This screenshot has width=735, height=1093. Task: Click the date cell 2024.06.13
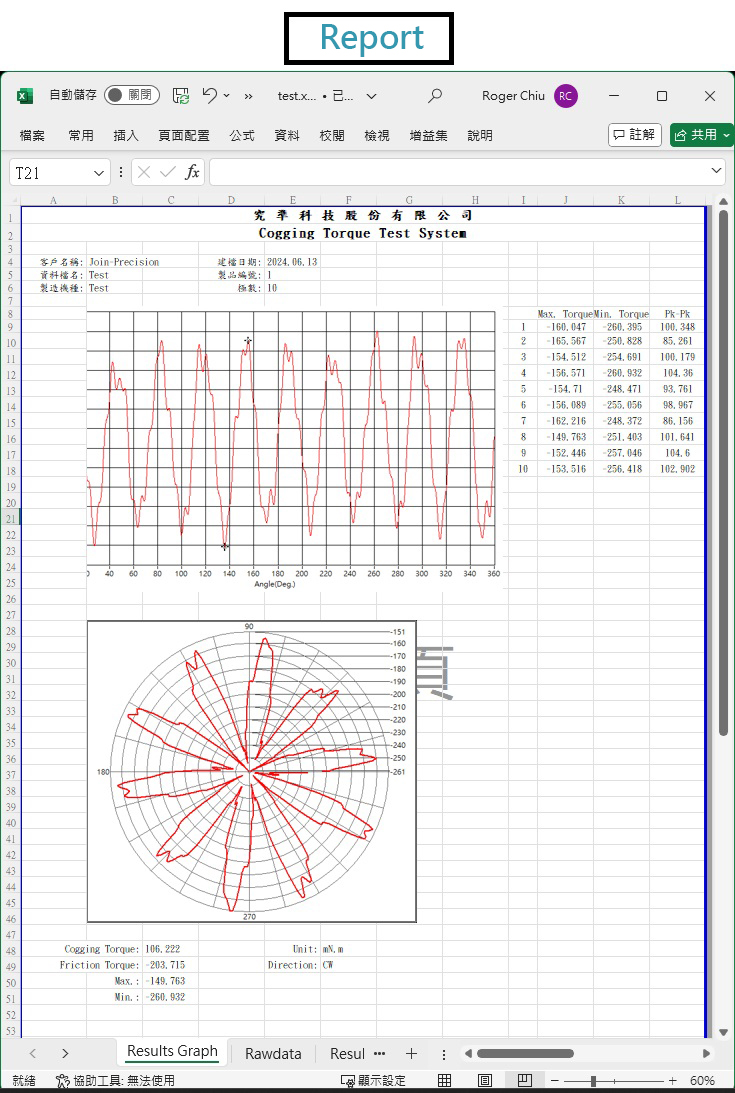coord(292,262)
